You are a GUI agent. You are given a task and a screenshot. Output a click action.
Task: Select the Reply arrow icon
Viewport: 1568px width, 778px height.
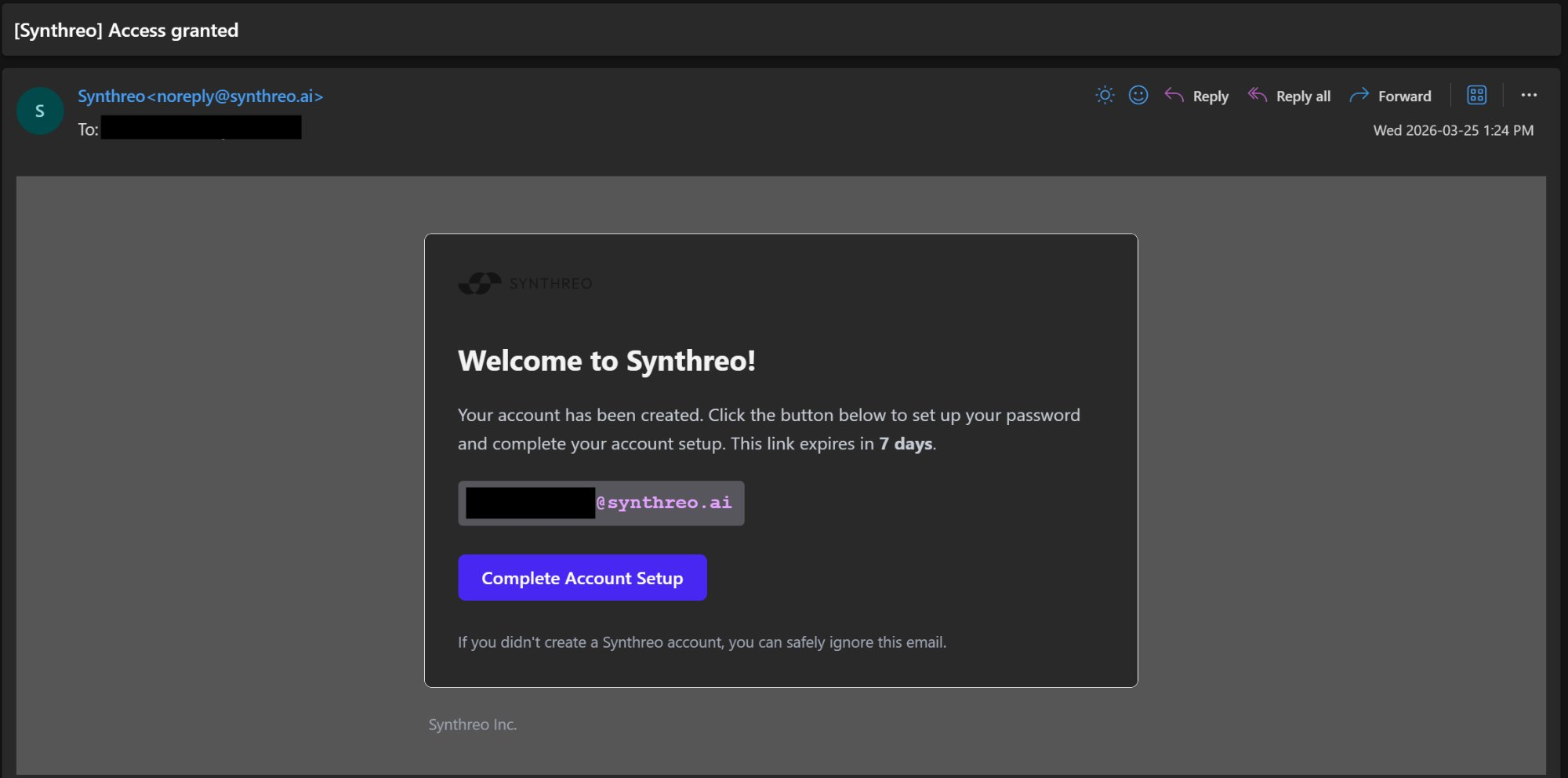[x=1174, y=95]
